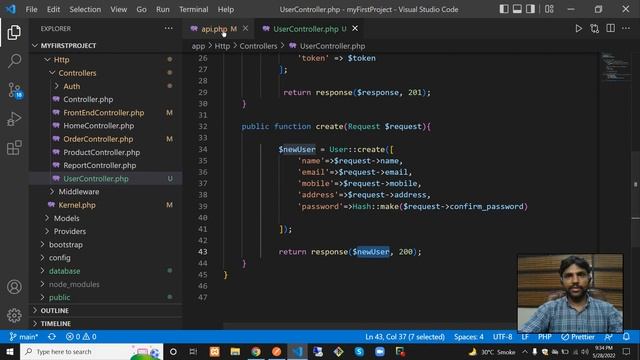Click the main branch status item
The width and height of the screenshot is (640, 360).
24,337
